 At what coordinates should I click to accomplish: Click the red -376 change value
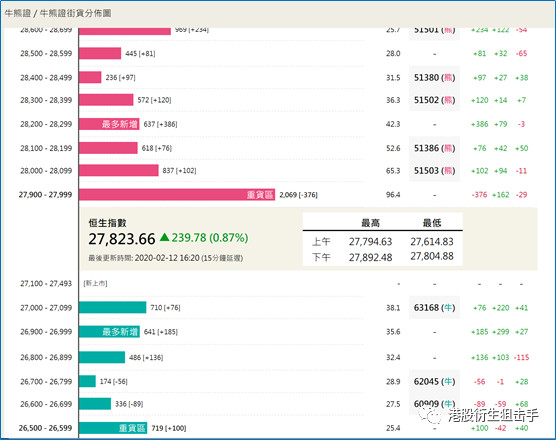point(479,195)
